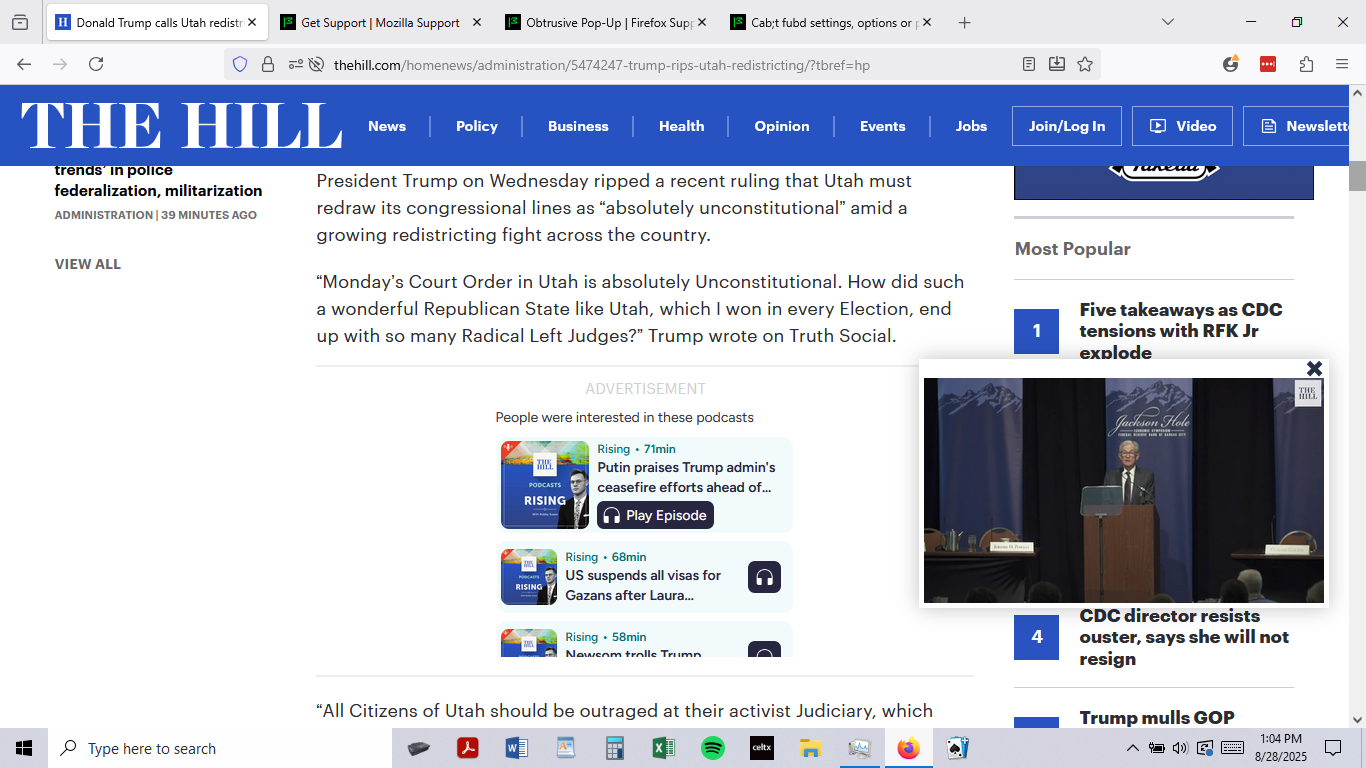Open Calculator from the taskbar
This screenshot has height=768, width=1366.
614,748
